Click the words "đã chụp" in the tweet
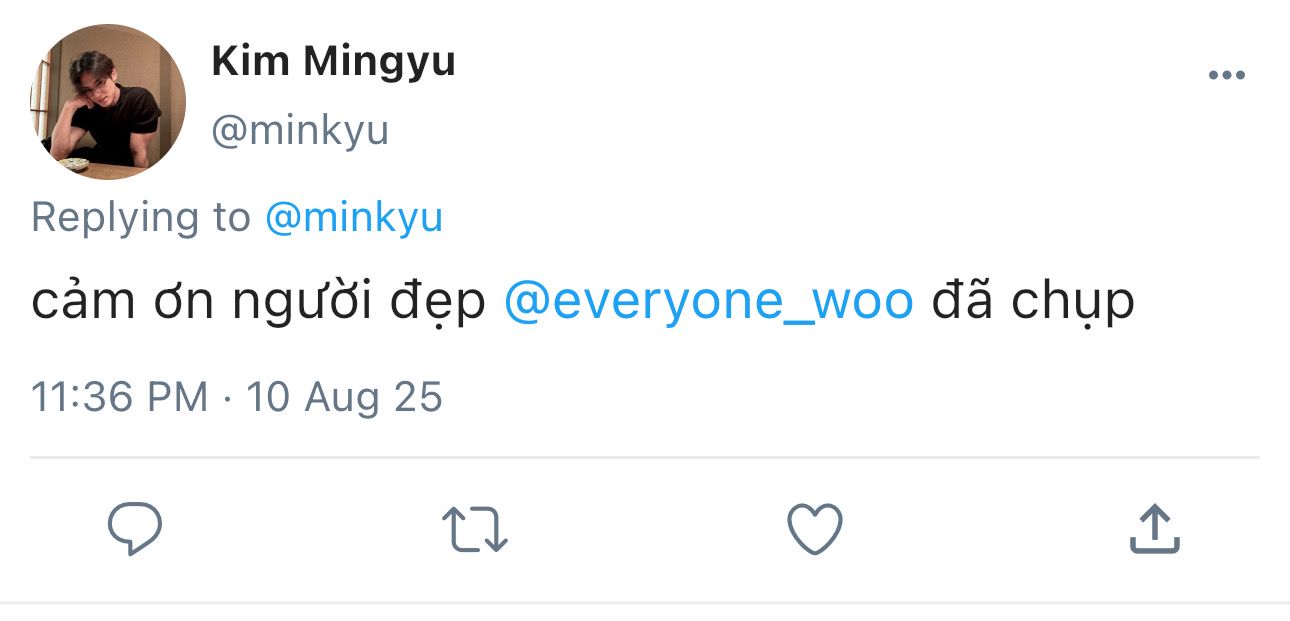The width and height of the screenshot is (1290, 621). click(x=1033, y=302)
